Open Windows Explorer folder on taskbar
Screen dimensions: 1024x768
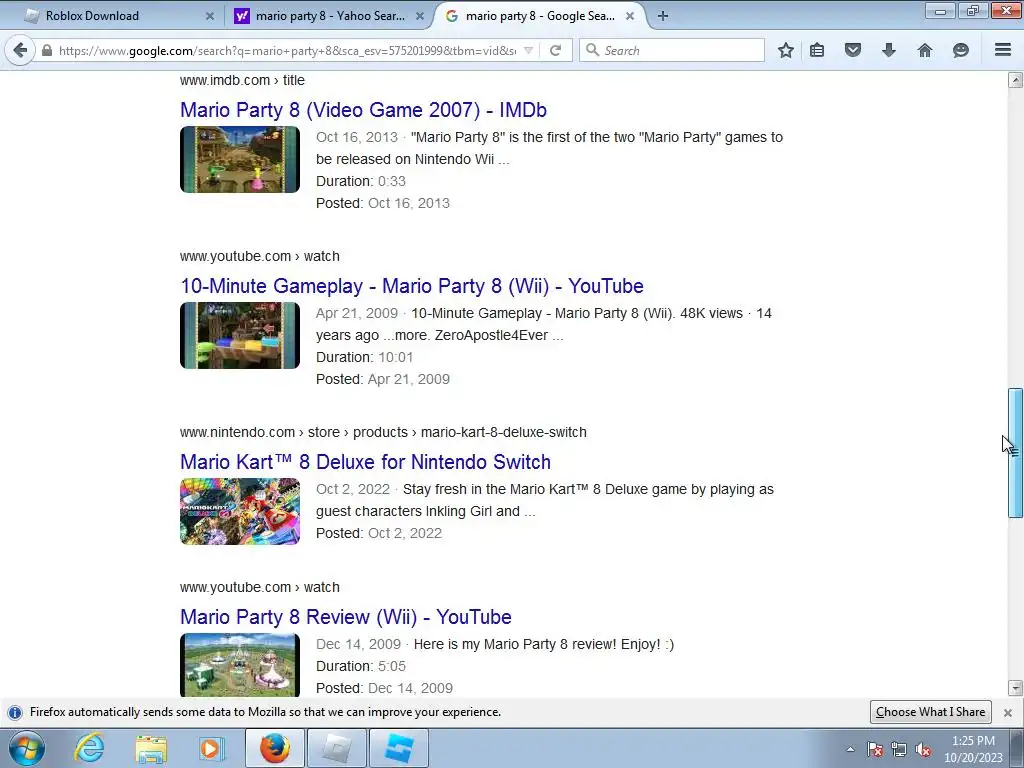point(151,748)
